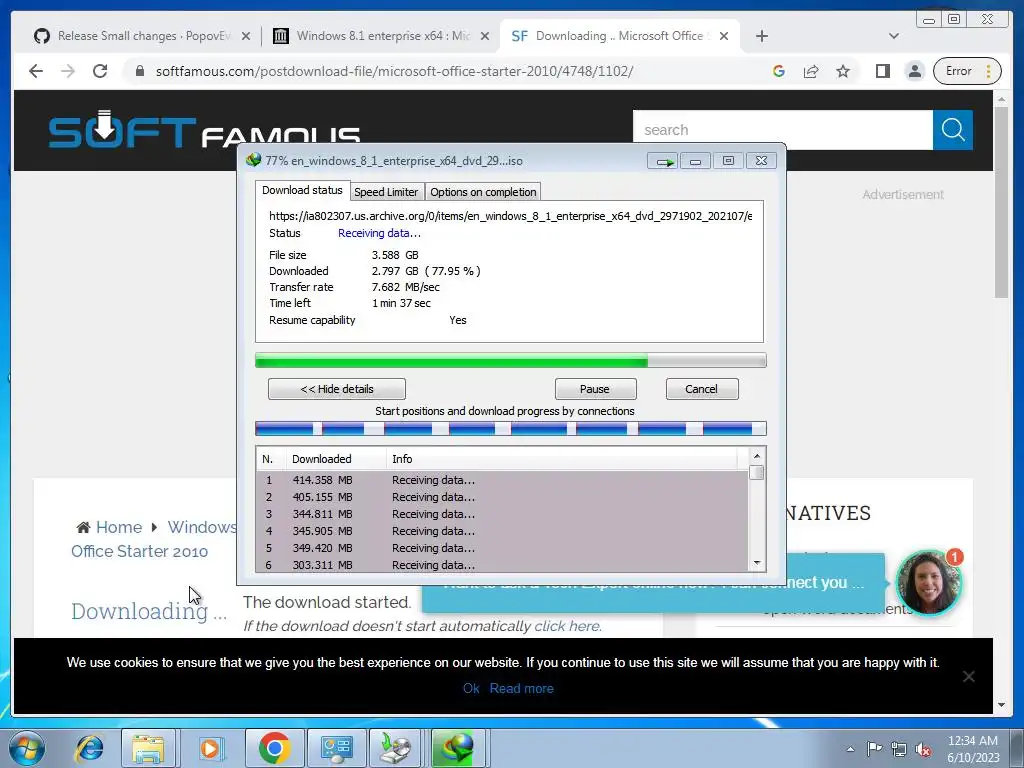
Task: Click the taskbar clock showing 12:34 AM
Action: coord(973,749)
